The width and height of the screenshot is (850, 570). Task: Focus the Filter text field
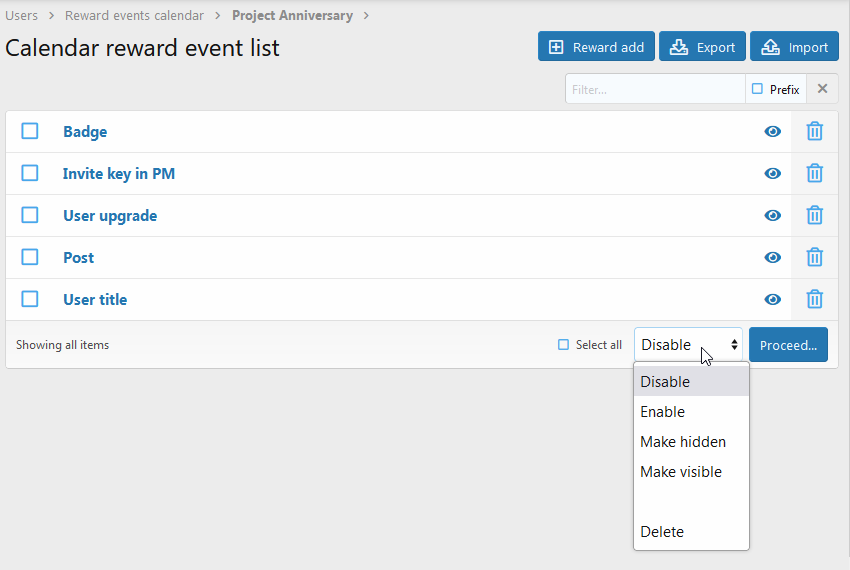click(x=655, y=89)
